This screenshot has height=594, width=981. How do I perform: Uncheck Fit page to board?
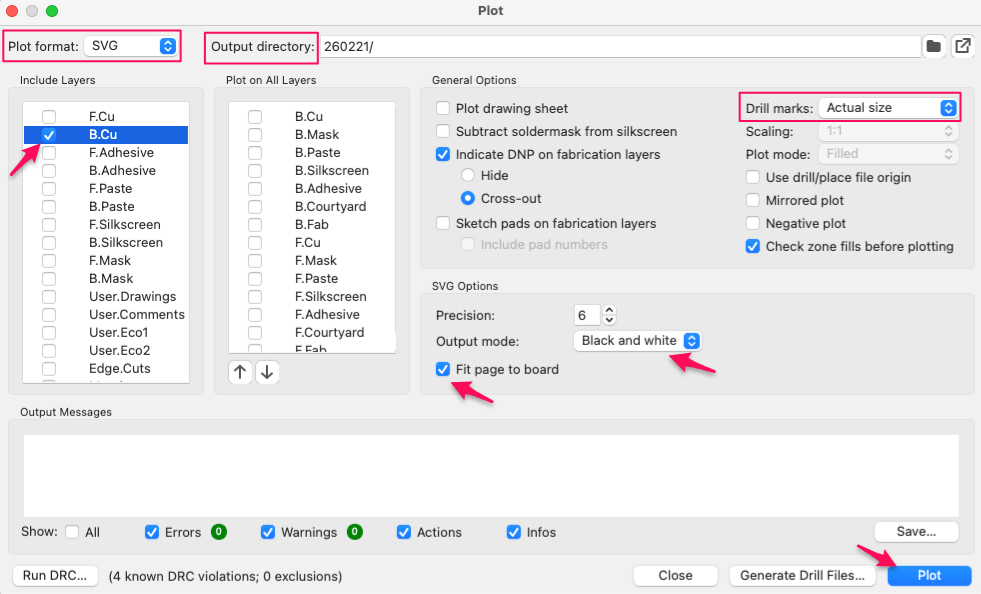tap(443, 370)
